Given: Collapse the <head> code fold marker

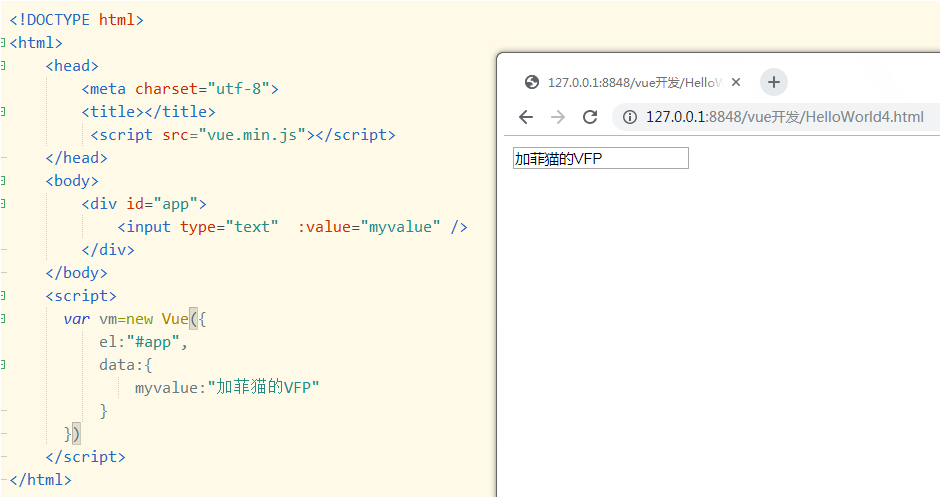Looking at the screenshot, I should 3,65.
